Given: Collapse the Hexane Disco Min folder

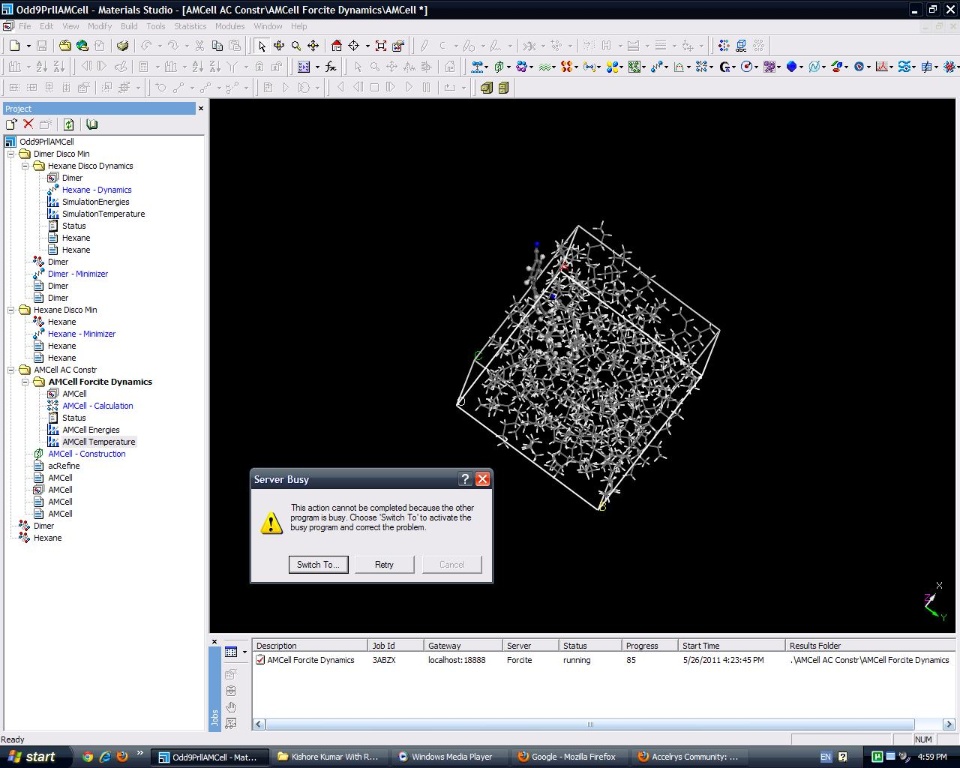Looking at the screenshot, I should pos(11,310).
